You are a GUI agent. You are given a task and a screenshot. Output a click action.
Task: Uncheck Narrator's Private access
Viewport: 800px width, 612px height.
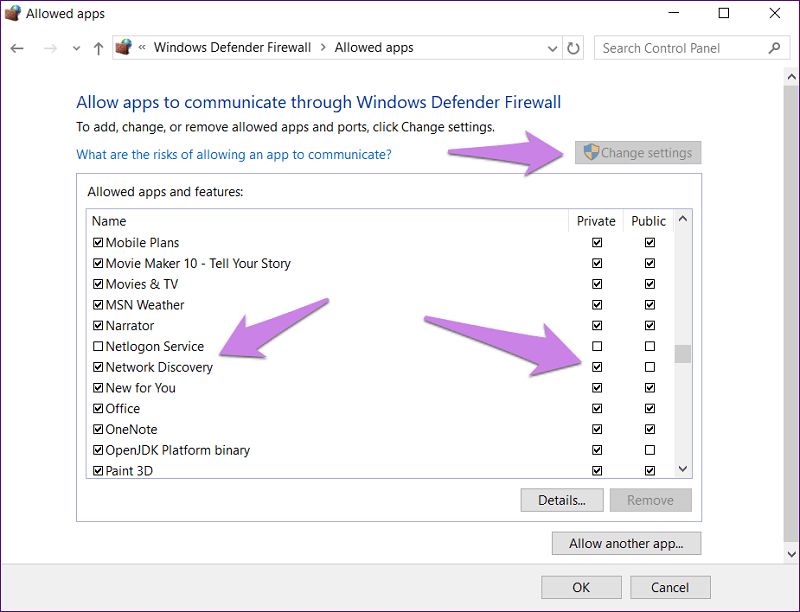(597, 325)
